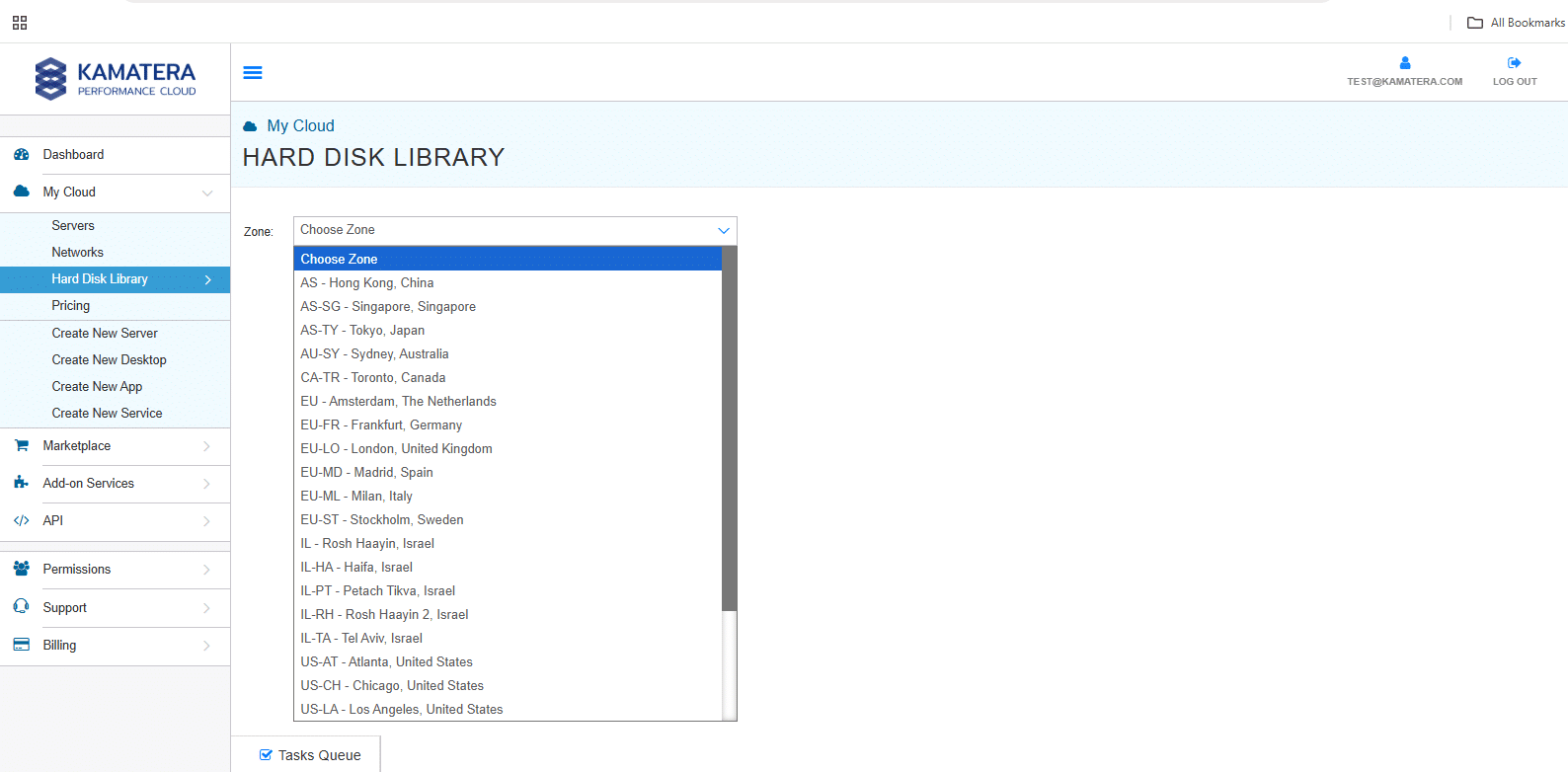Image resolution: width=1568 pixels, height=772 pixels.
Task: Select IL-TA - Tel Aviv, Israel
Action: coord(508,638)
